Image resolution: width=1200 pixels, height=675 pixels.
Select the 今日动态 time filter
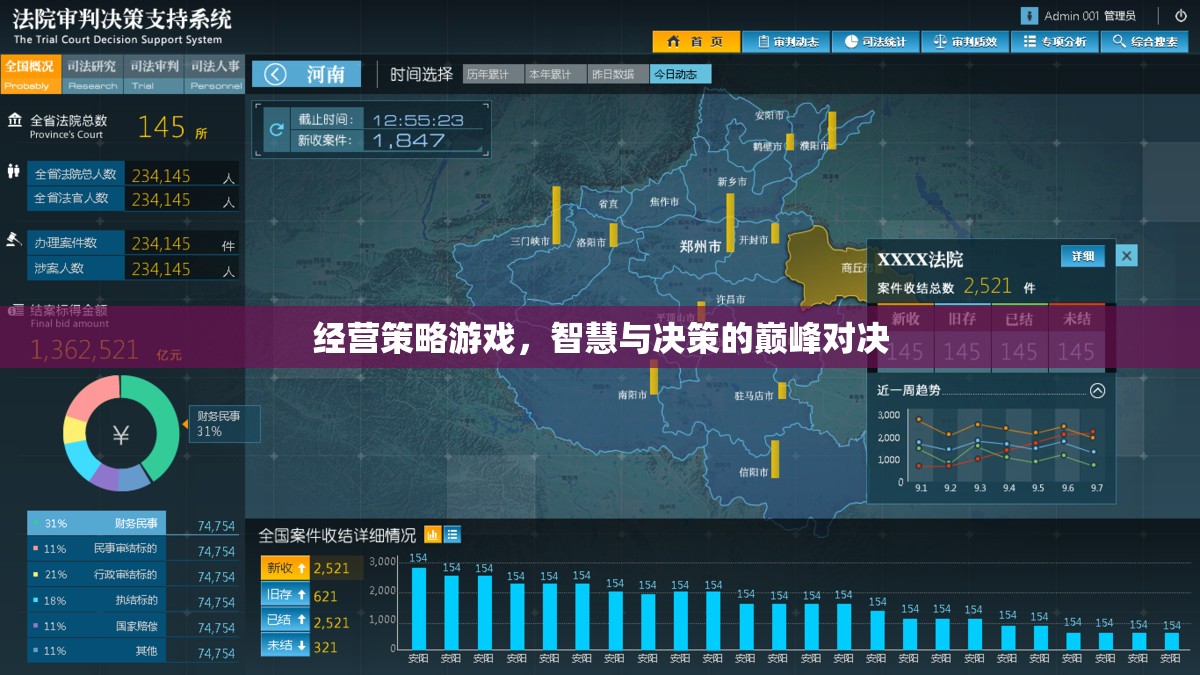click(x=680, y=74)
